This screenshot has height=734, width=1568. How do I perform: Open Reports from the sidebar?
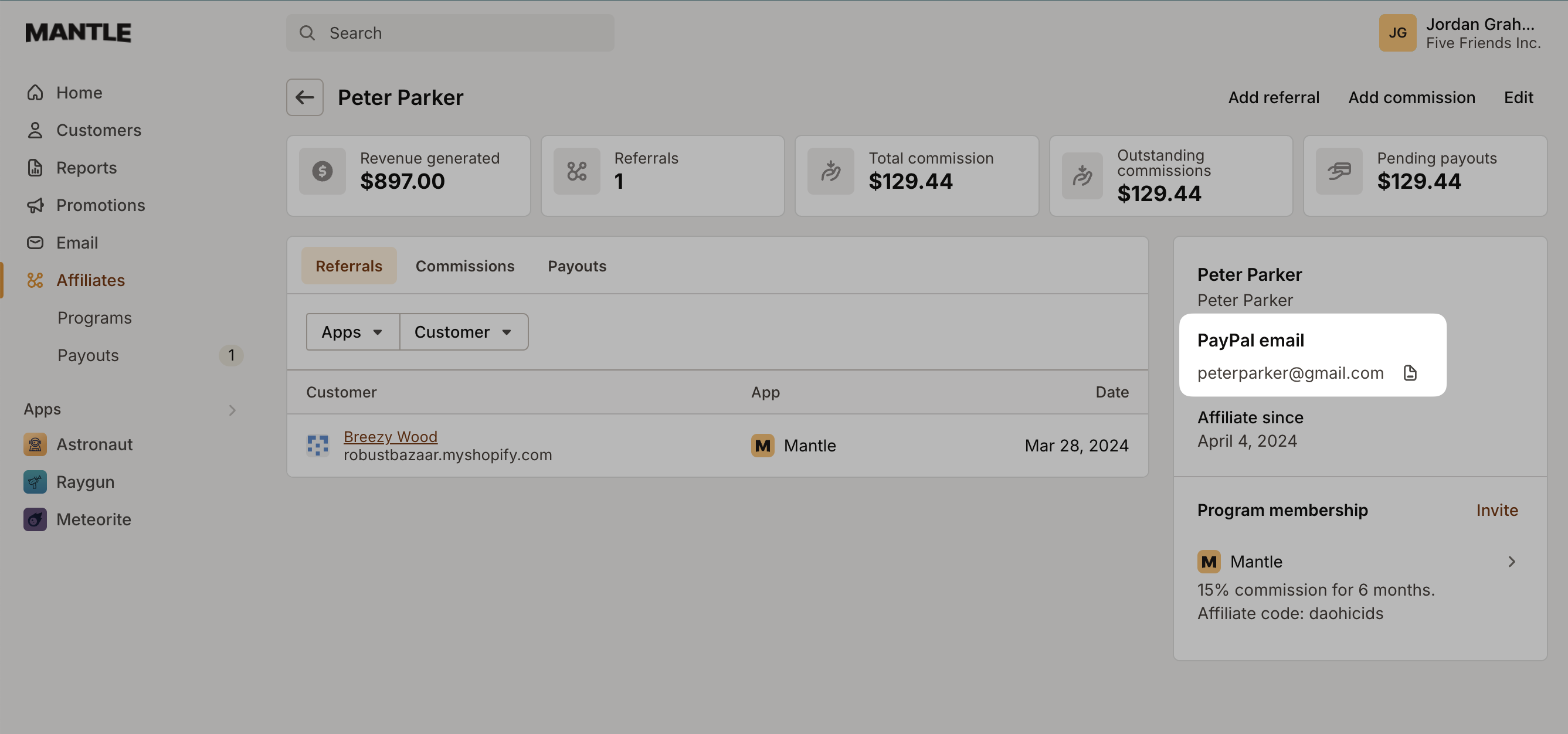pyautogui.click(x=35, y=167)
